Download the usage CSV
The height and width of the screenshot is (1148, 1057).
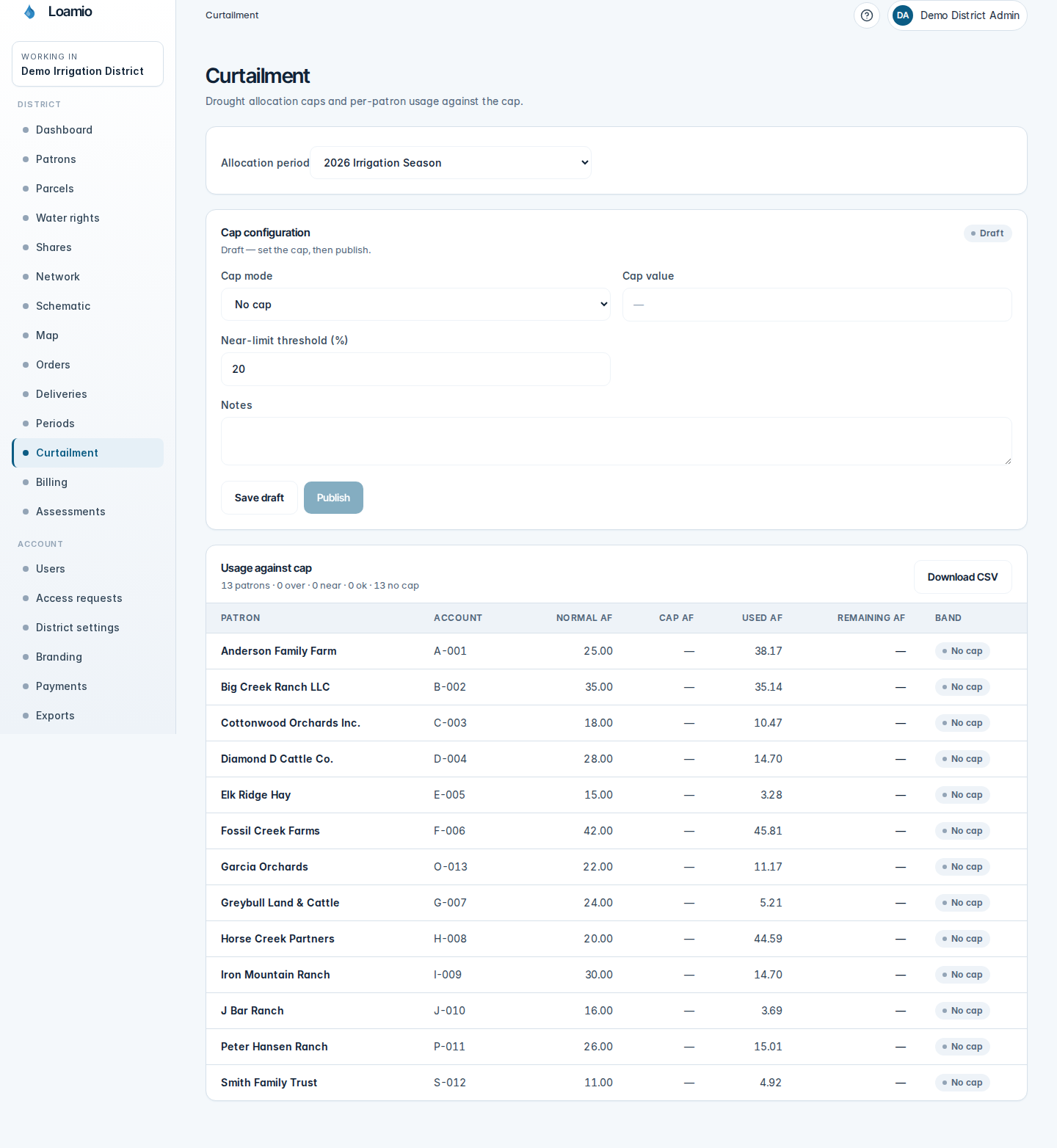click(962, 577)
